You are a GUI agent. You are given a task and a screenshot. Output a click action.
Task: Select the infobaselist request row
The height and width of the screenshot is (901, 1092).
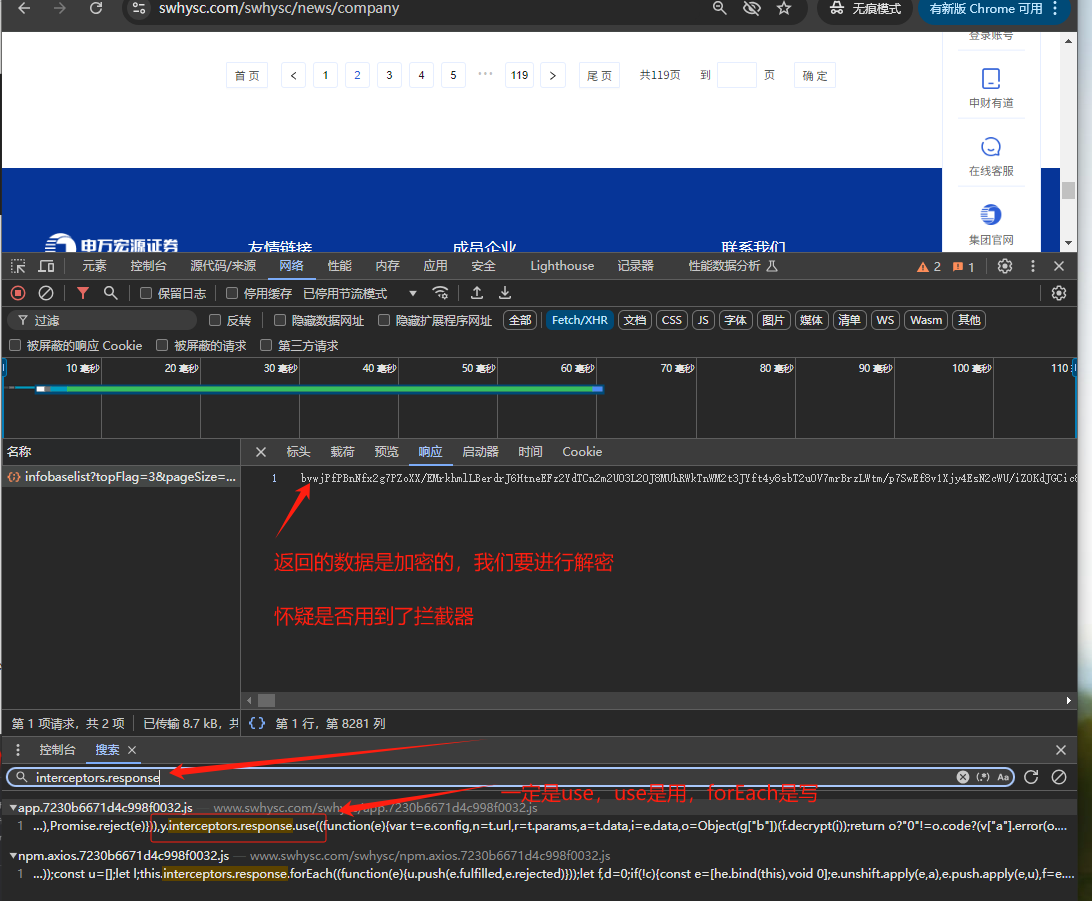(121, 477)
